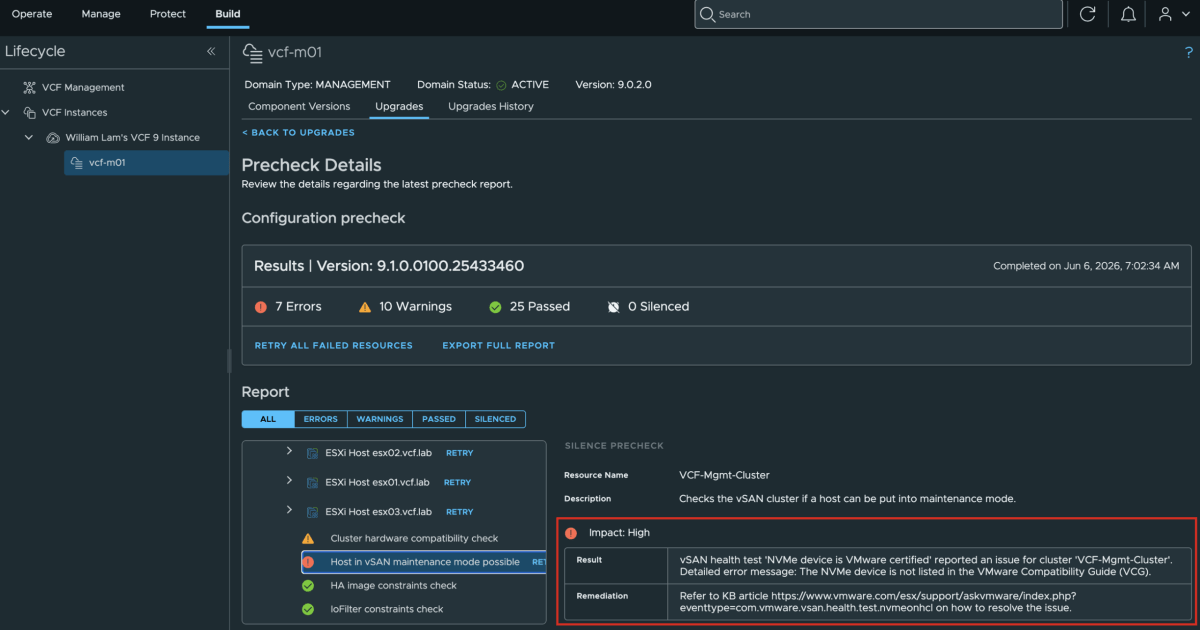Filter report by ERRORS

click(321, 419)
